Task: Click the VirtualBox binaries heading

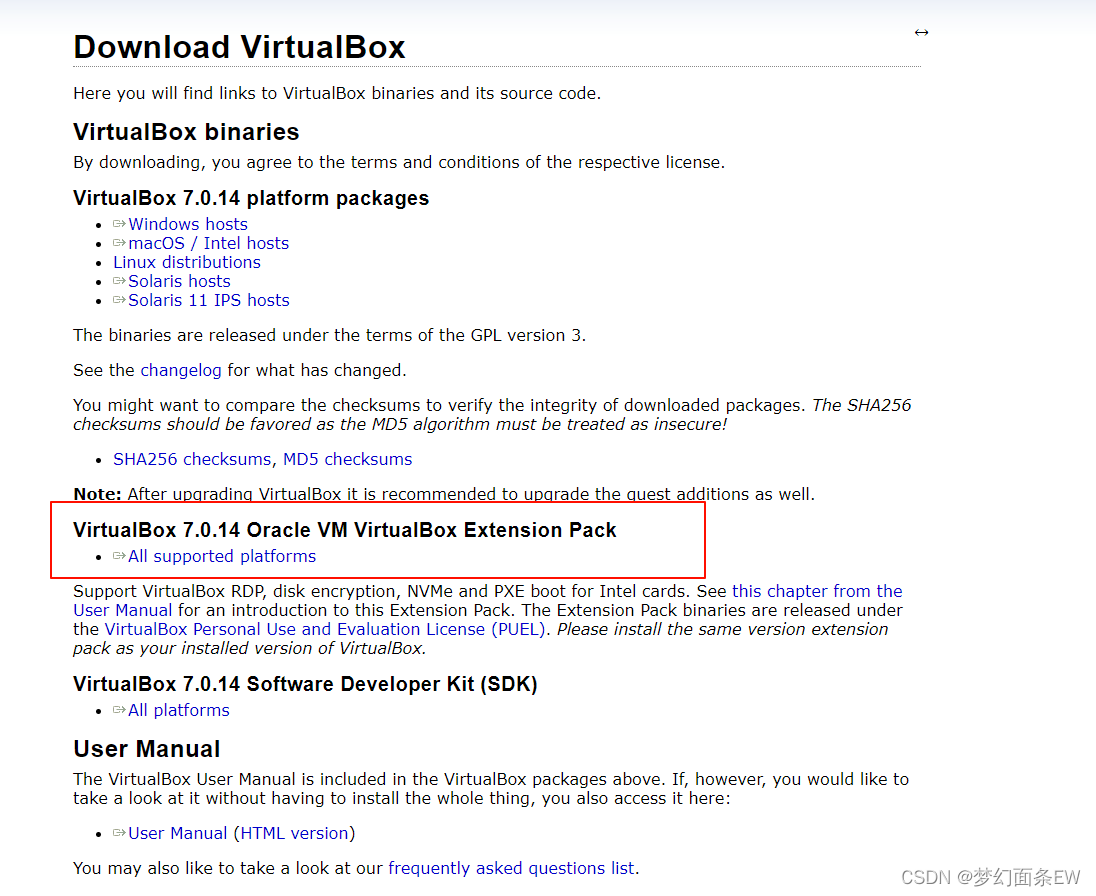Action: pos(186,132)
